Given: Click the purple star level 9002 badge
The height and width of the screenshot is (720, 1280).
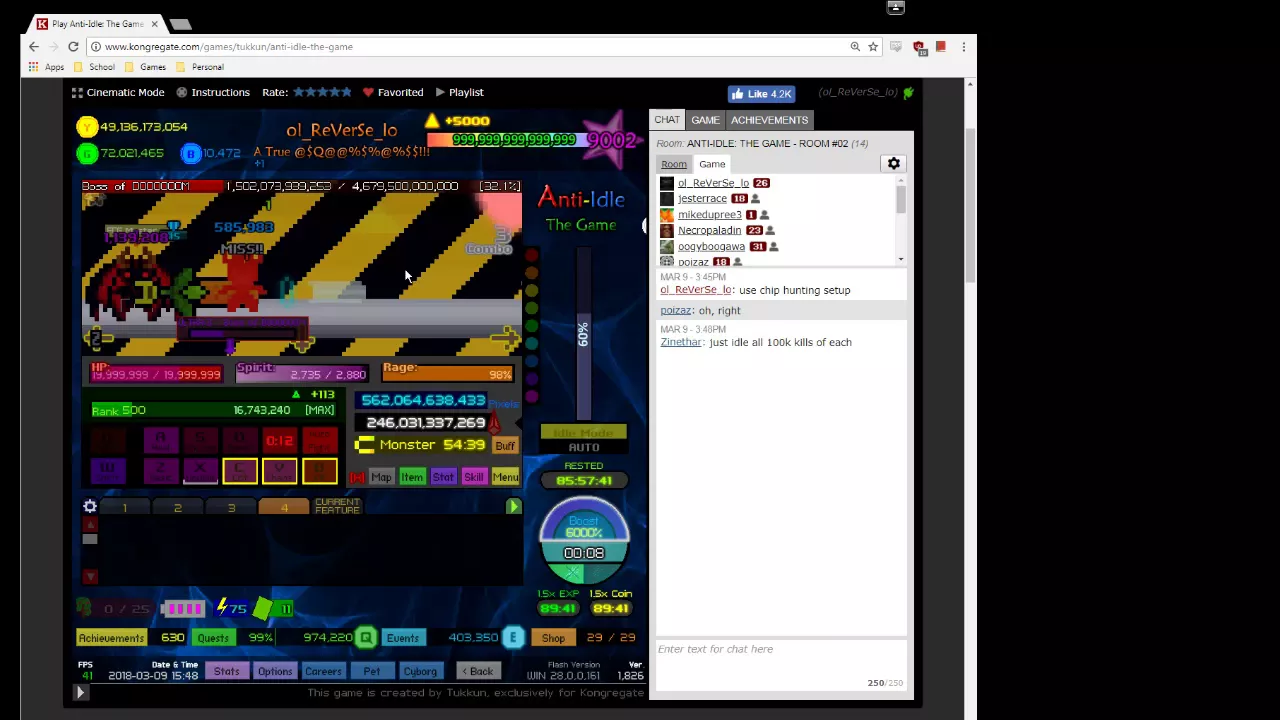Looking at the screenshot, I should click(610, 140).
